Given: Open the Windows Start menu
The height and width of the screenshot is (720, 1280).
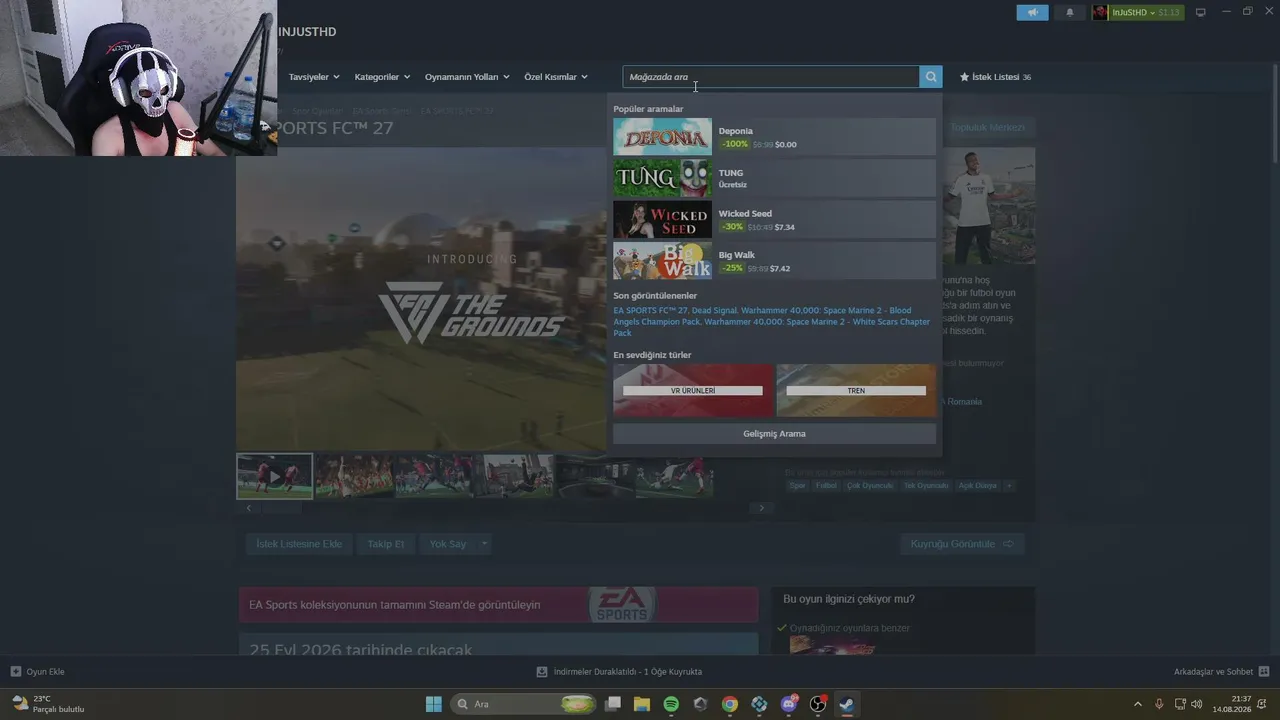Looking at the screenshot, I should 434,704.
